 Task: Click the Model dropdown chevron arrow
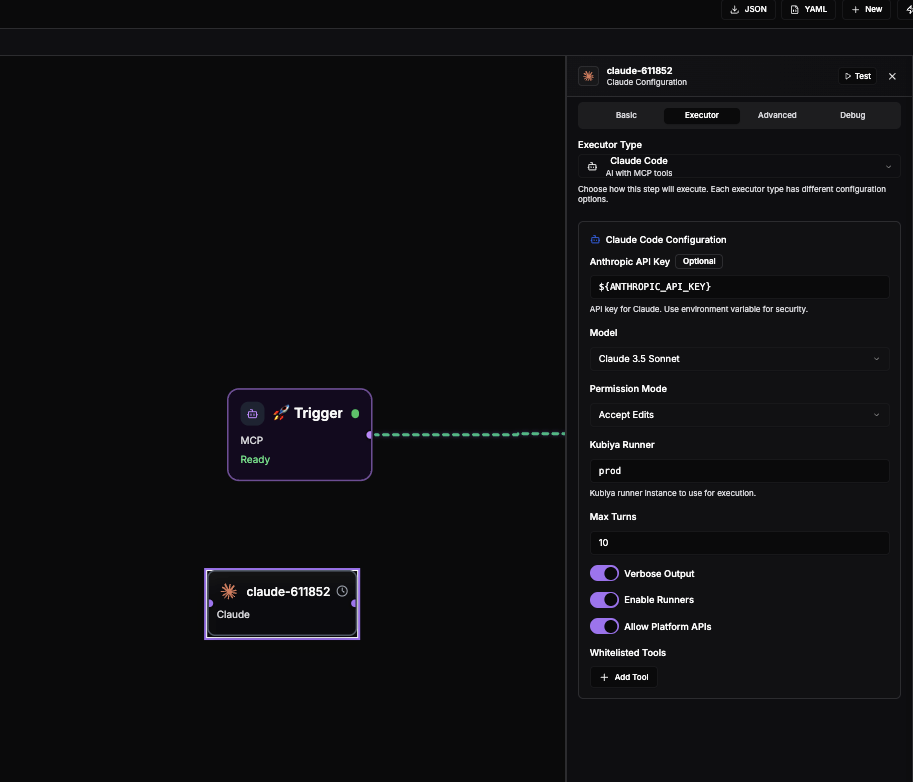[x=876, y=359]
